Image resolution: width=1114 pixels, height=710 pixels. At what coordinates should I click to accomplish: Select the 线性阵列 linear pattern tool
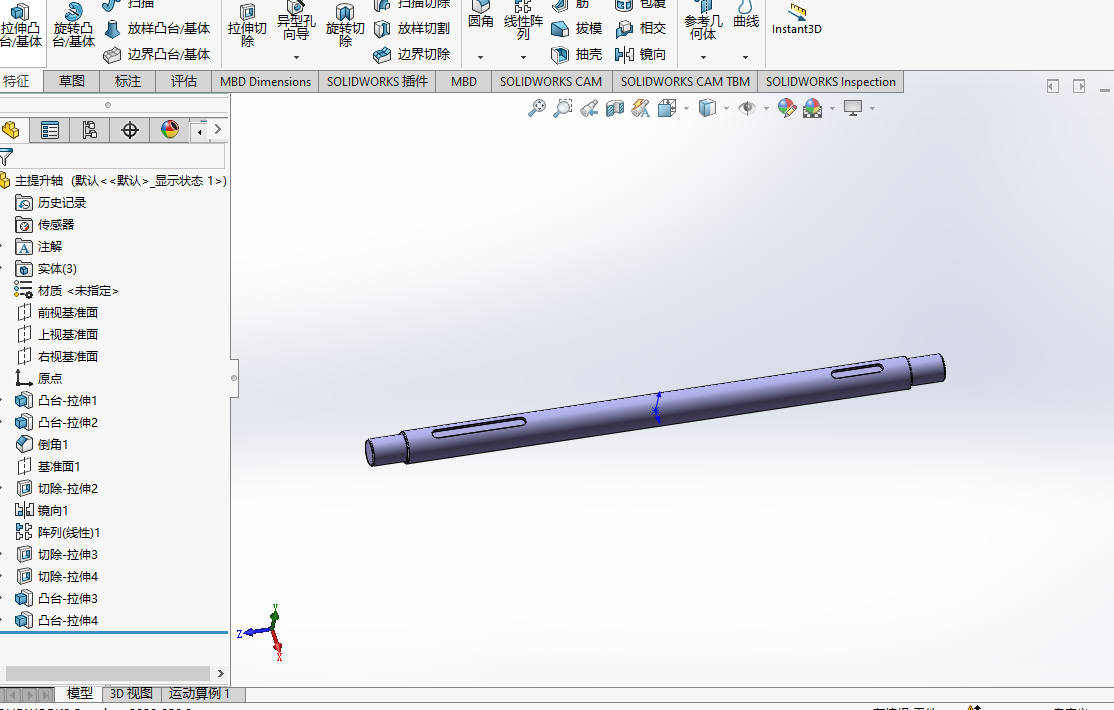[x=523, y=21]
